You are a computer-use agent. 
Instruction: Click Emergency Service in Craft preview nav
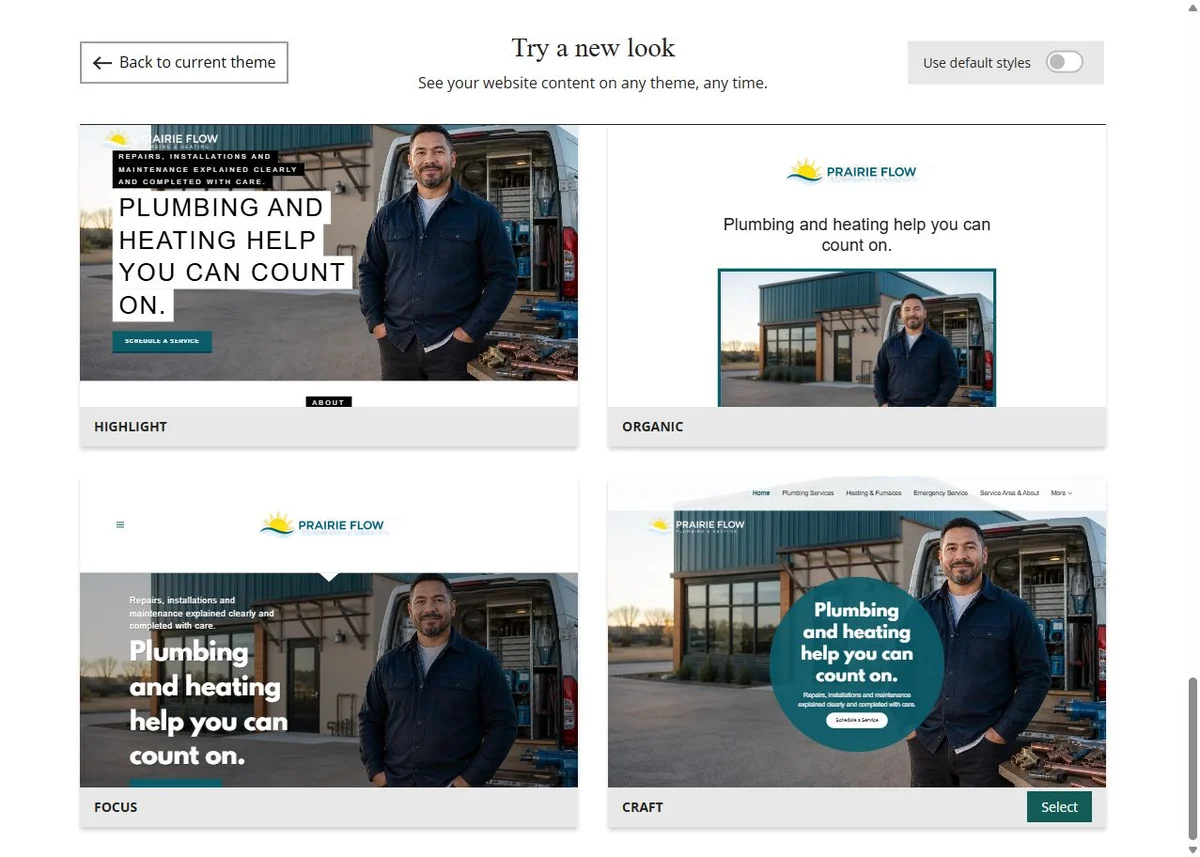point(941,493)
